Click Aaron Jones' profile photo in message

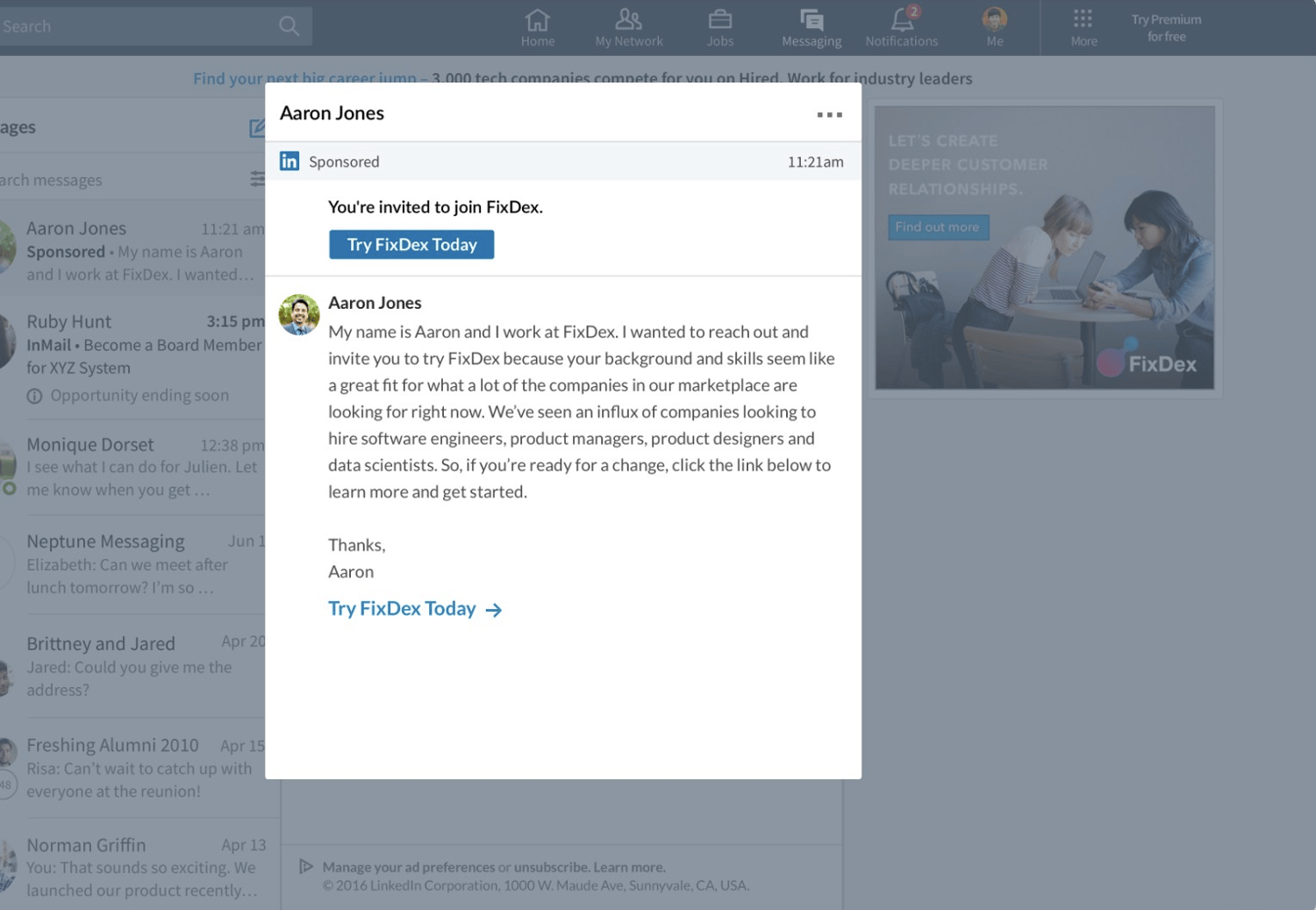click(299, 314)
